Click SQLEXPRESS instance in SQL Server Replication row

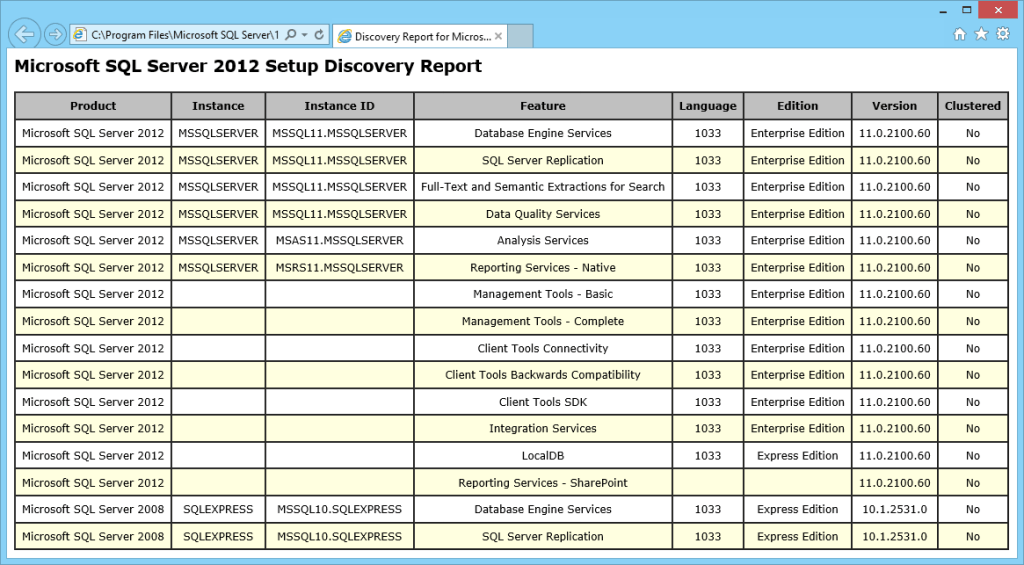click(x=218, y=536)
